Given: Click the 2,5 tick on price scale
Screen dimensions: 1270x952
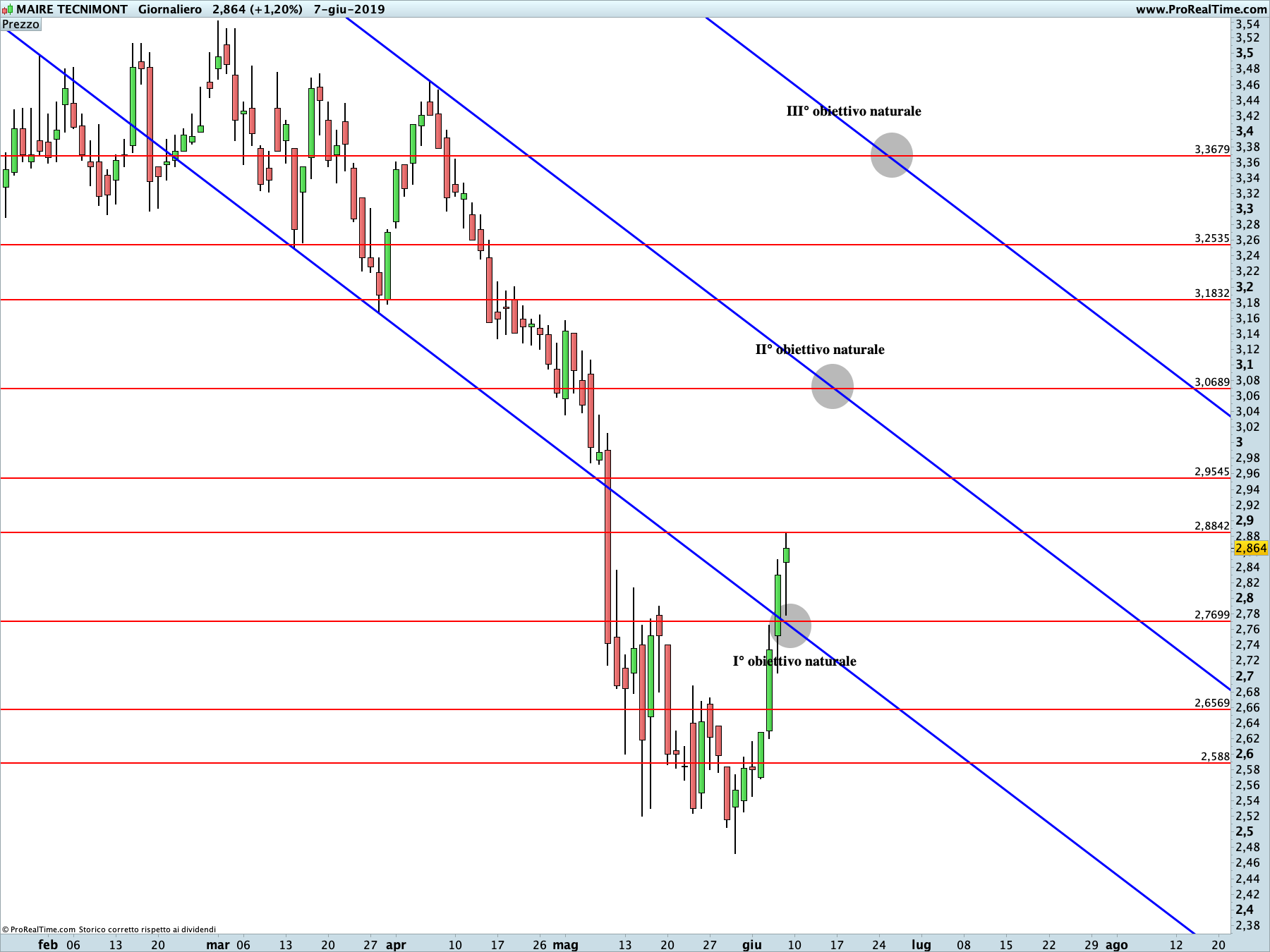Looking at the screenshot, I should coord(1245,831).
